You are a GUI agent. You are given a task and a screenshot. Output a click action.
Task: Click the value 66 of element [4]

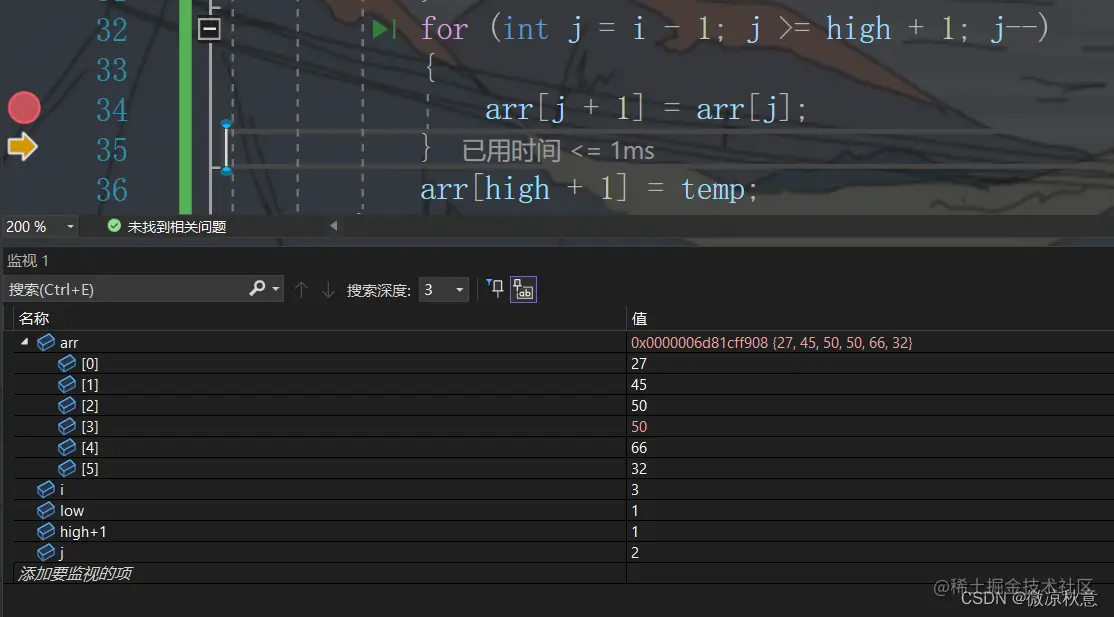point(639,448)
